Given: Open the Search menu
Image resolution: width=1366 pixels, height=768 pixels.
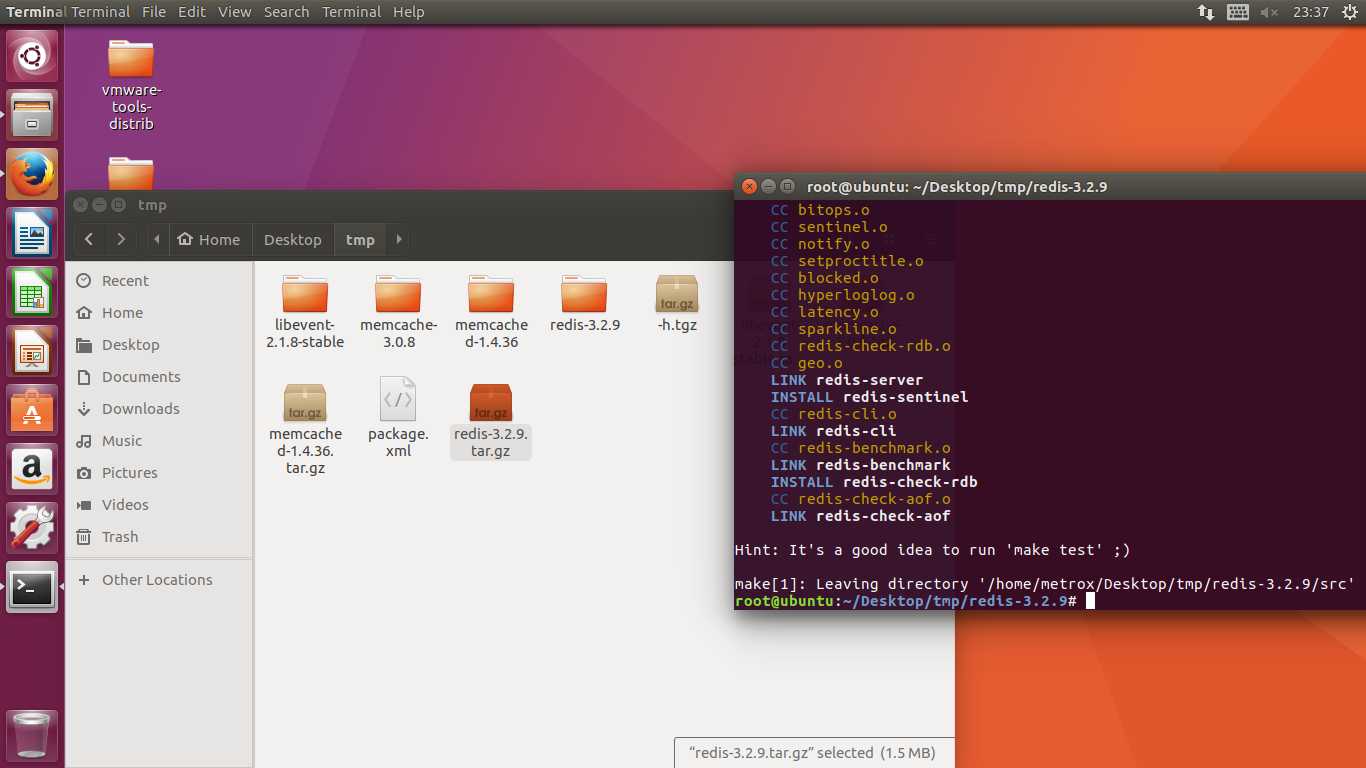Looking at the screenshot, I should (x=287, y=12).
